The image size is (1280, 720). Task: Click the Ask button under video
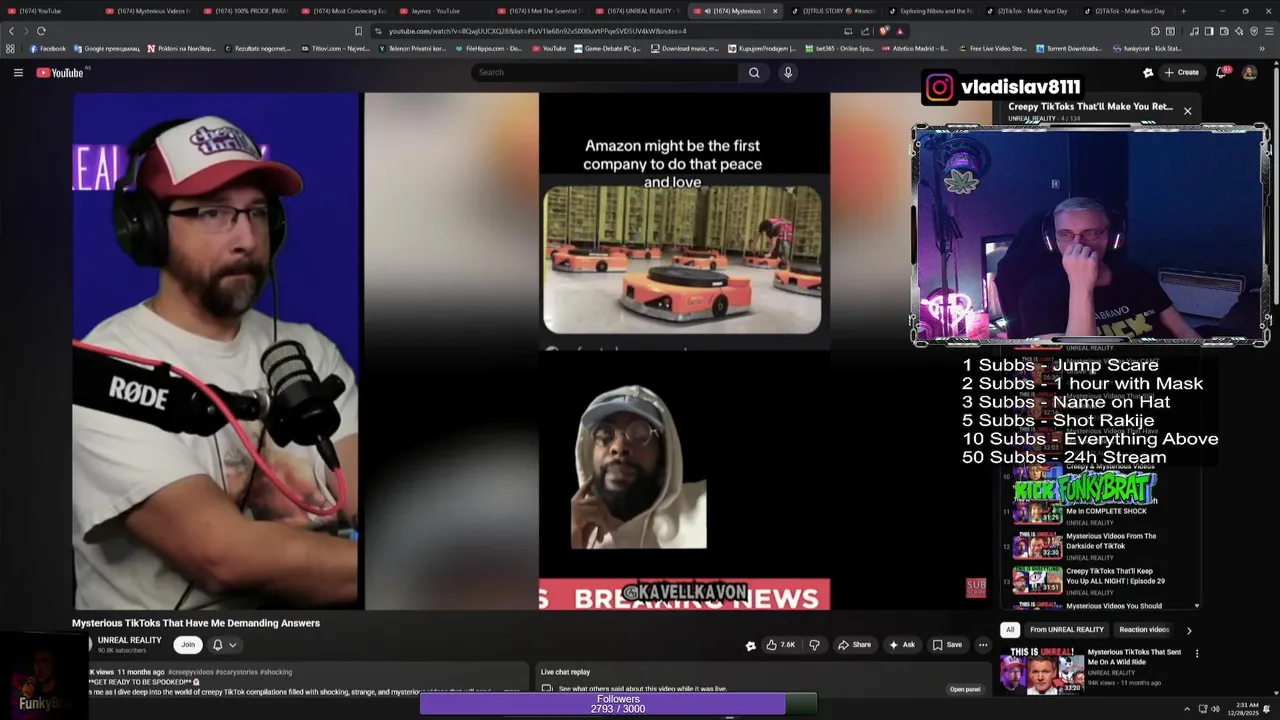pyautogui.click(x=902, y=645)
